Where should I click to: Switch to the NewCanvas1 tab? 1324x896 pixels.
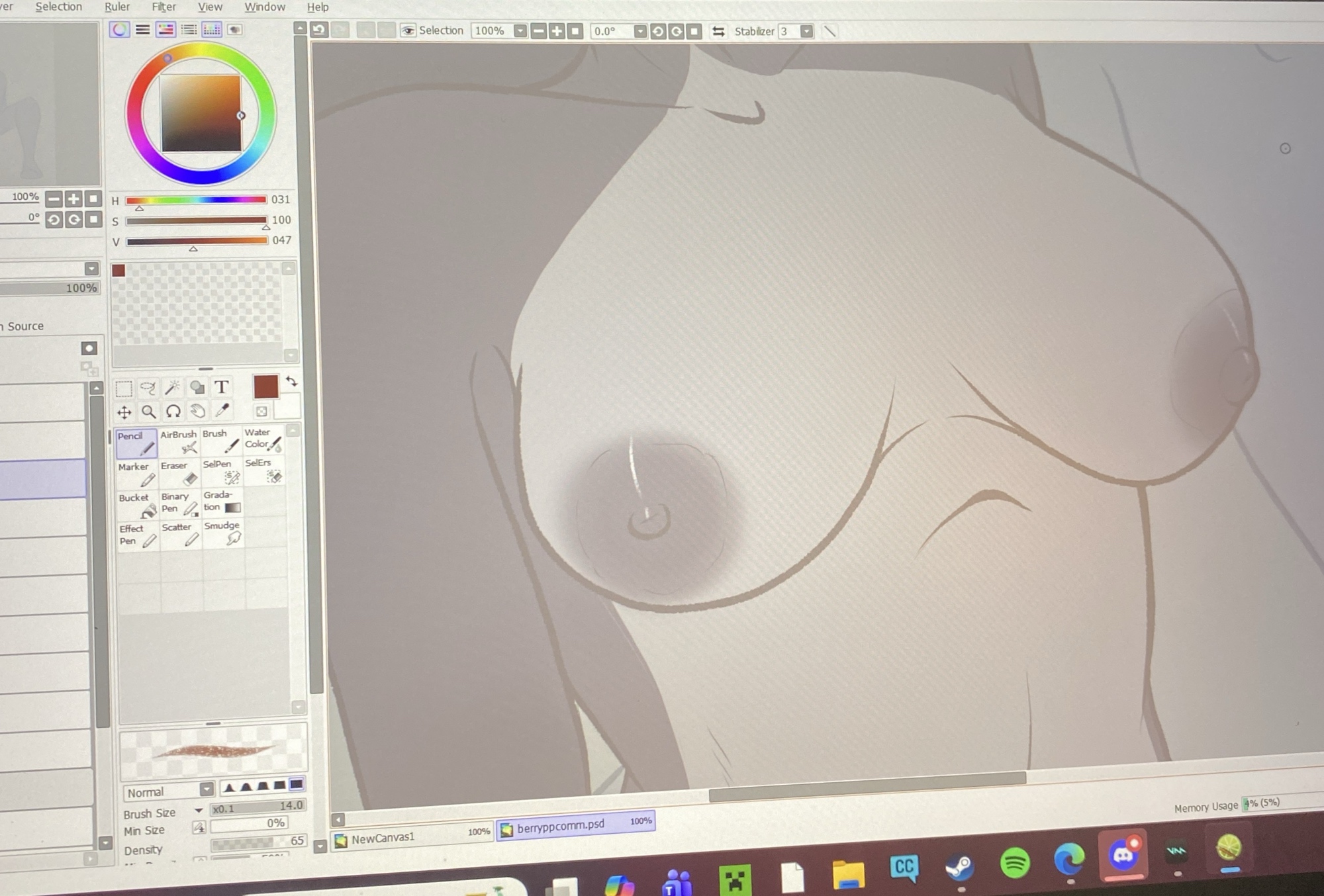383,838
